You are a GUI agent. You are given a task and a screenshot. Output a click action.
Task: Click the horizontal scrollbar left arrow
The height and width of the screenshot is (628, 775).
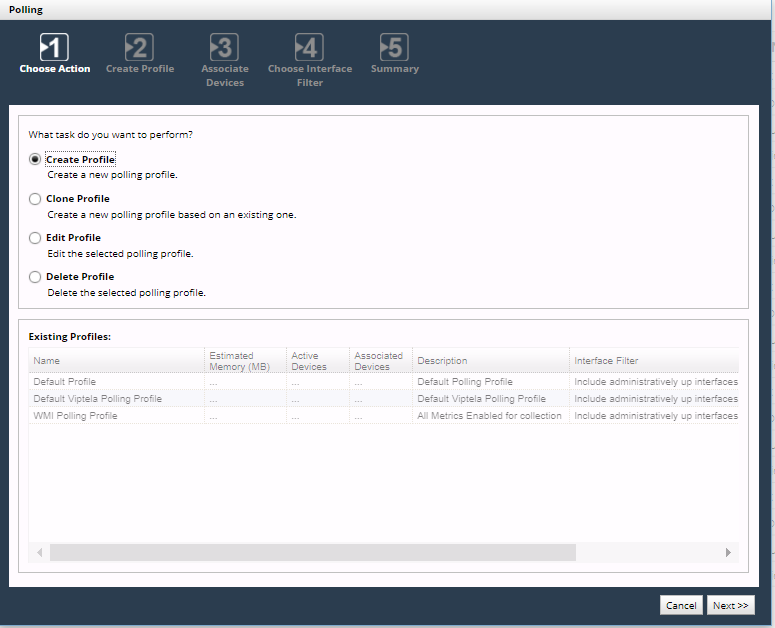click(40, 553)
